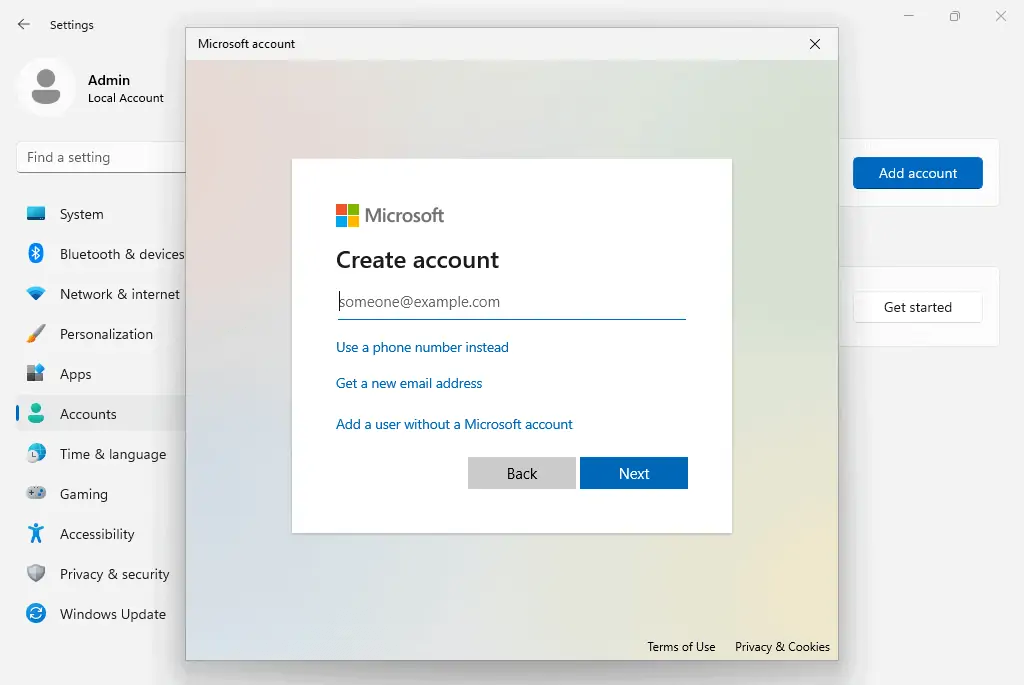Minimize the Settings window
Viewport: 1024px width, 685px height.
click(908, 16)
